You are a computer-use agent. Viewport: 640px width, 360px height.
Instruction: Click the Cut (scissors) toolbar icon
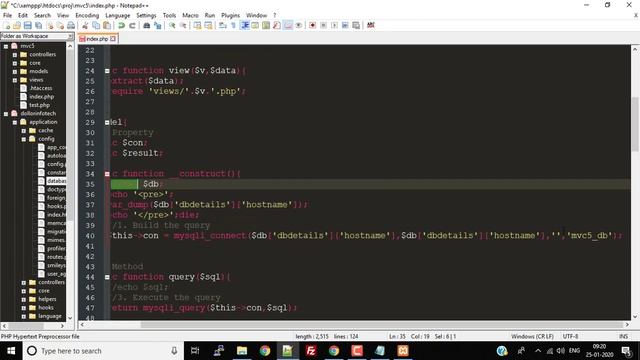click(85, 25)
